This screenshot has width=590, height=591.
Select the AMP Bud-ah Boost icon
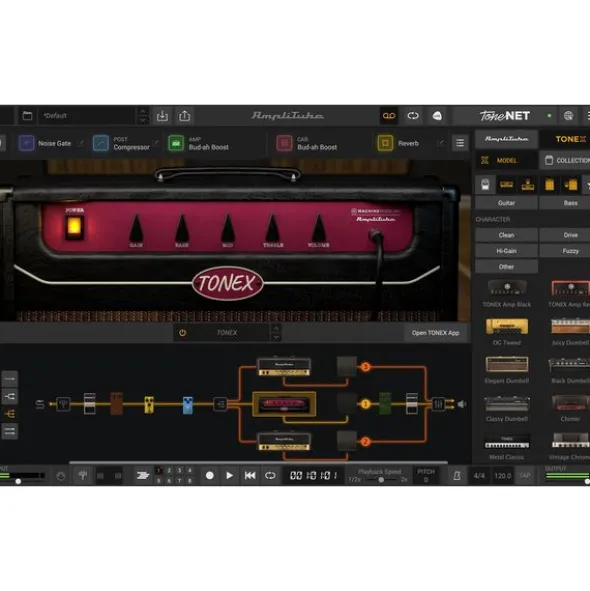pyautogui.click(x=176, y=143)
